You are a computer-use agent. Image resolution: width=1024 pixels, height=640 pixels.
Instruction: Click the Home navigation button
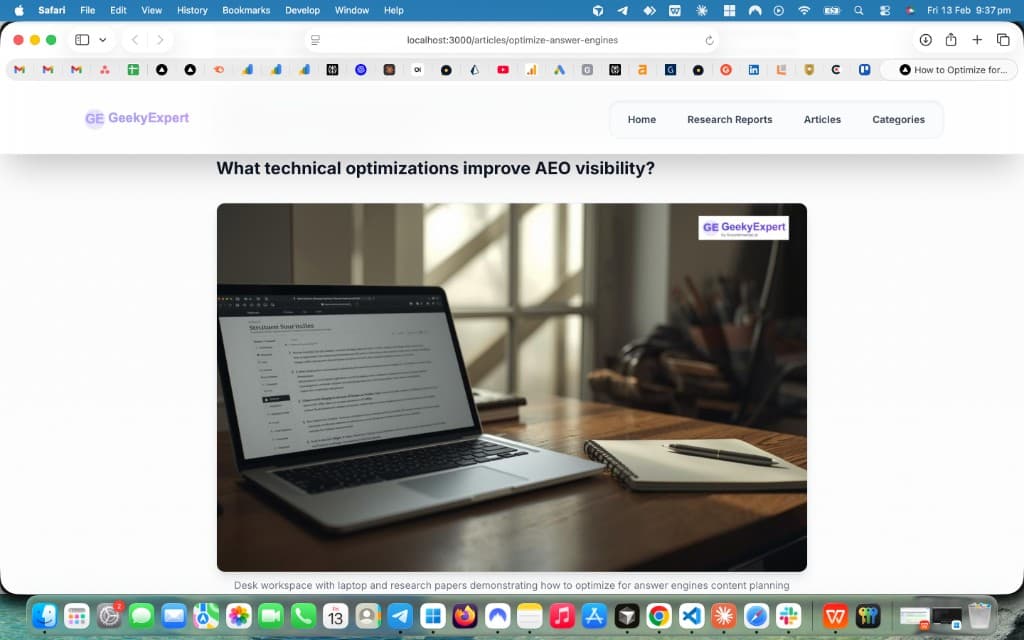[641, 119]
